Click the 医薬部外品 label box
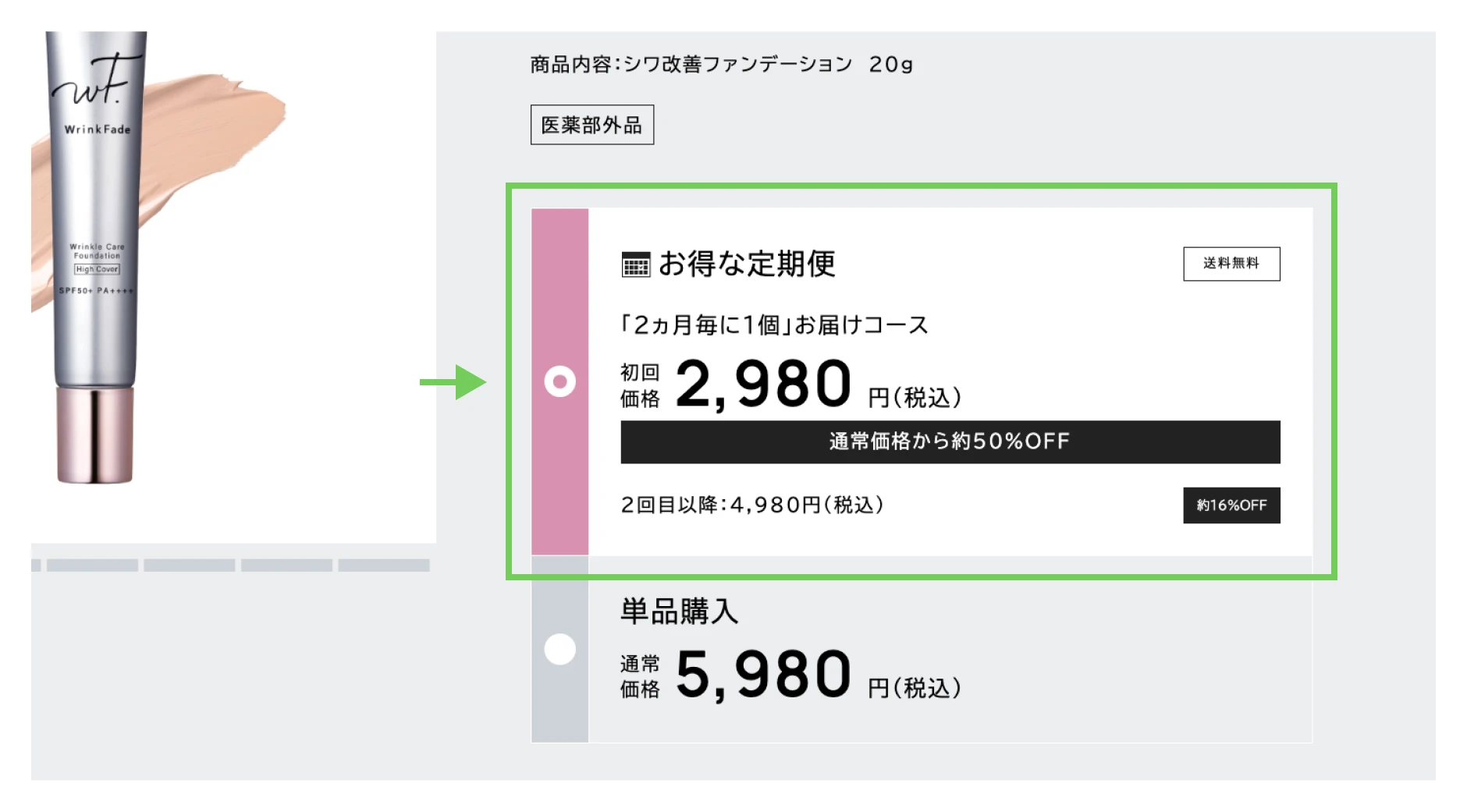 [591, 125]
